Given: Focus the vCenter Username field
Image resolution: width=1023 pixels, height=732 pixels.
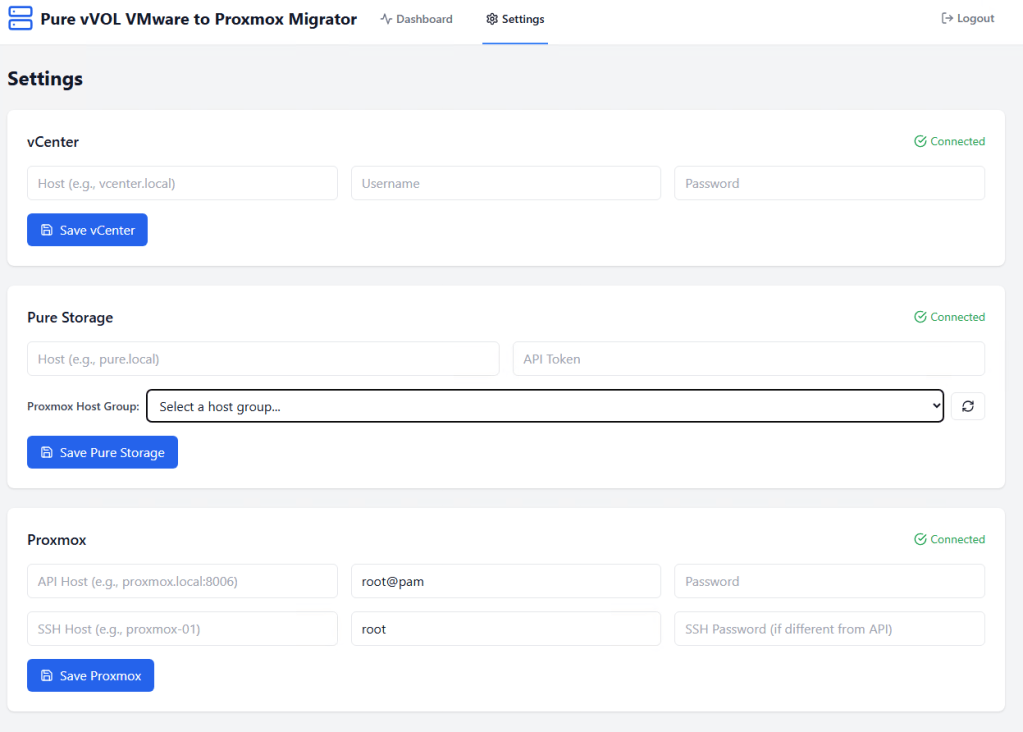Looking at the screenshot, I should point(505,184).
